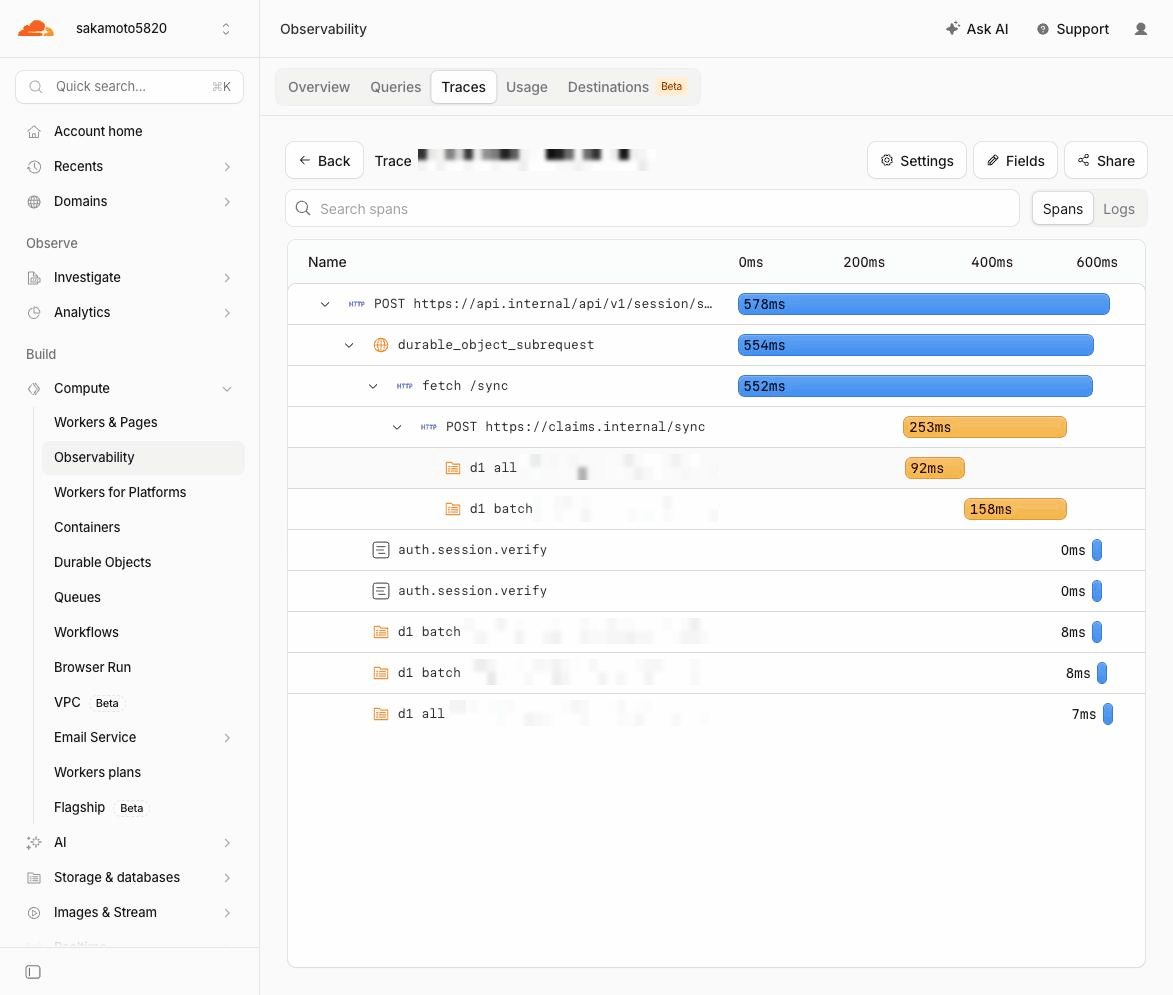Click the Images & Stream play icon
The image size is (1173, 995).
(x=34, y=913)
